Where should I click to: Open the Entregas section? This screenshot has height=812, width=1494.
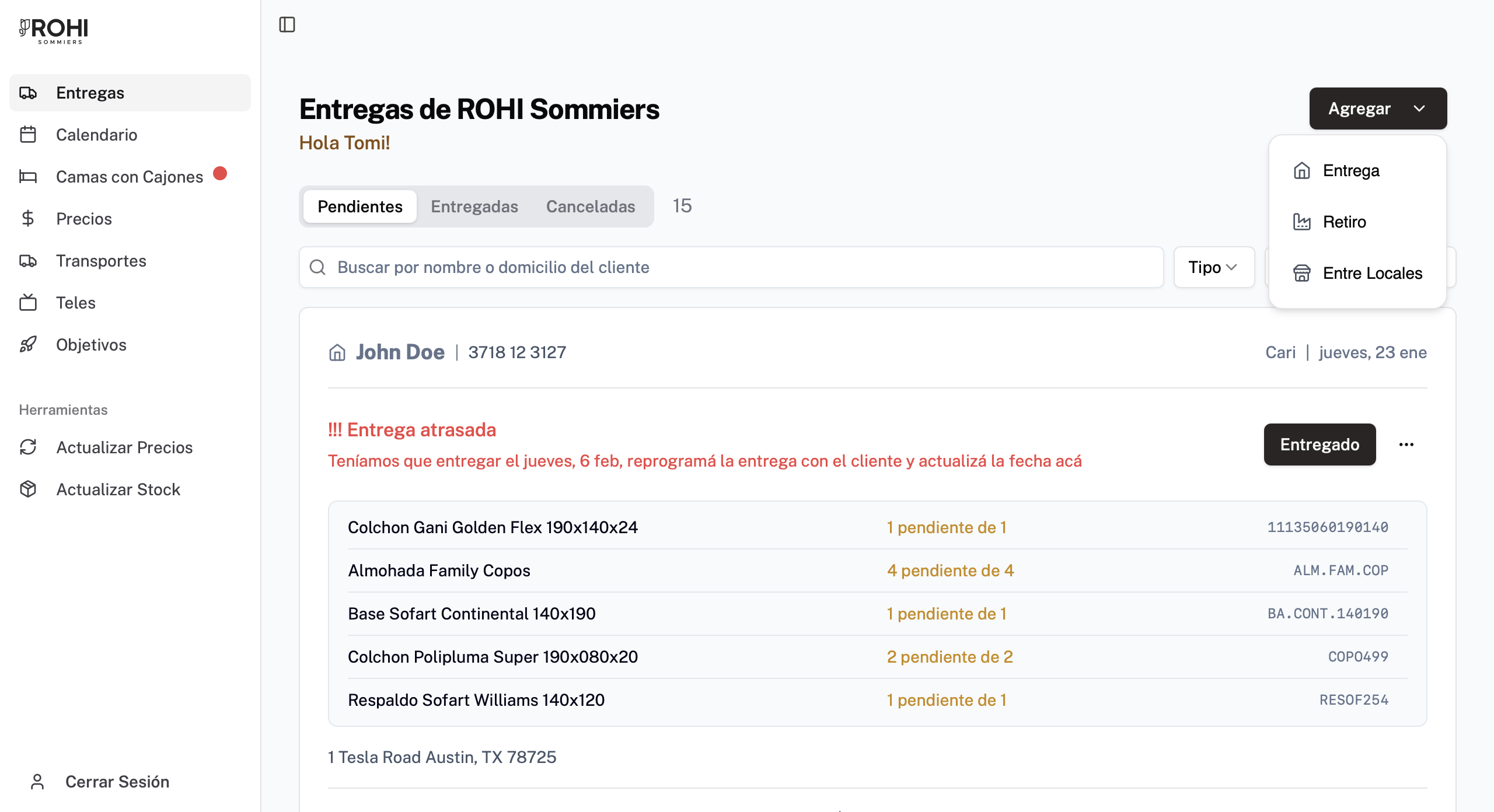(x=130, y=93)
